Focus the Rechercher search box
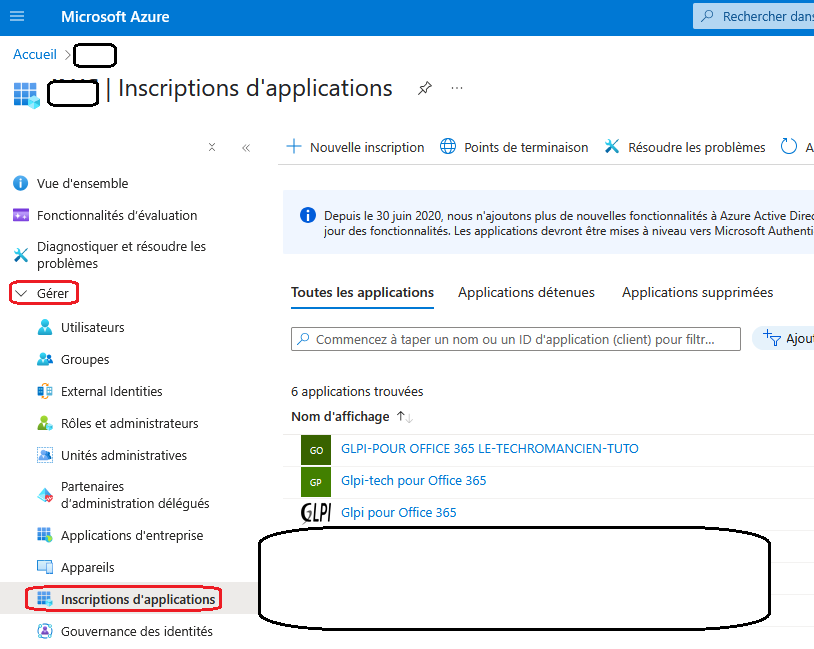This screenshot has height=649, width=814. click(x=754, y=16)
